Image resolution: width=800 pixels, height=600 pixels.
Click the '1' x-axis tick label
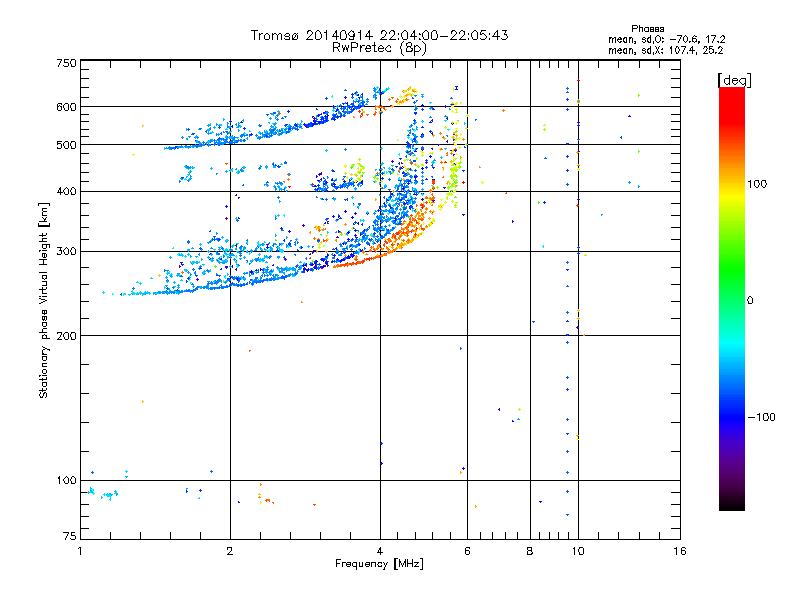pos(80,551)
